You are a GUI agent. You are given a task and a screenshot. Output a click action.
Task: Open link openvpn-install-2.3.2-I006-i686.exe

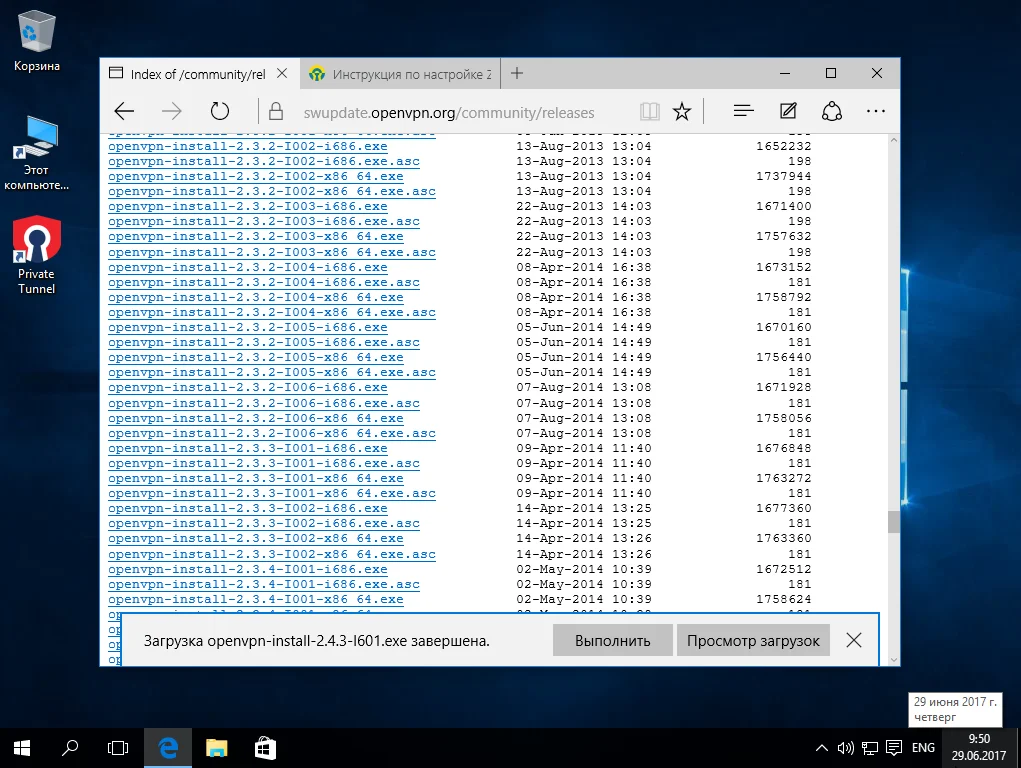tap(247, 388)
